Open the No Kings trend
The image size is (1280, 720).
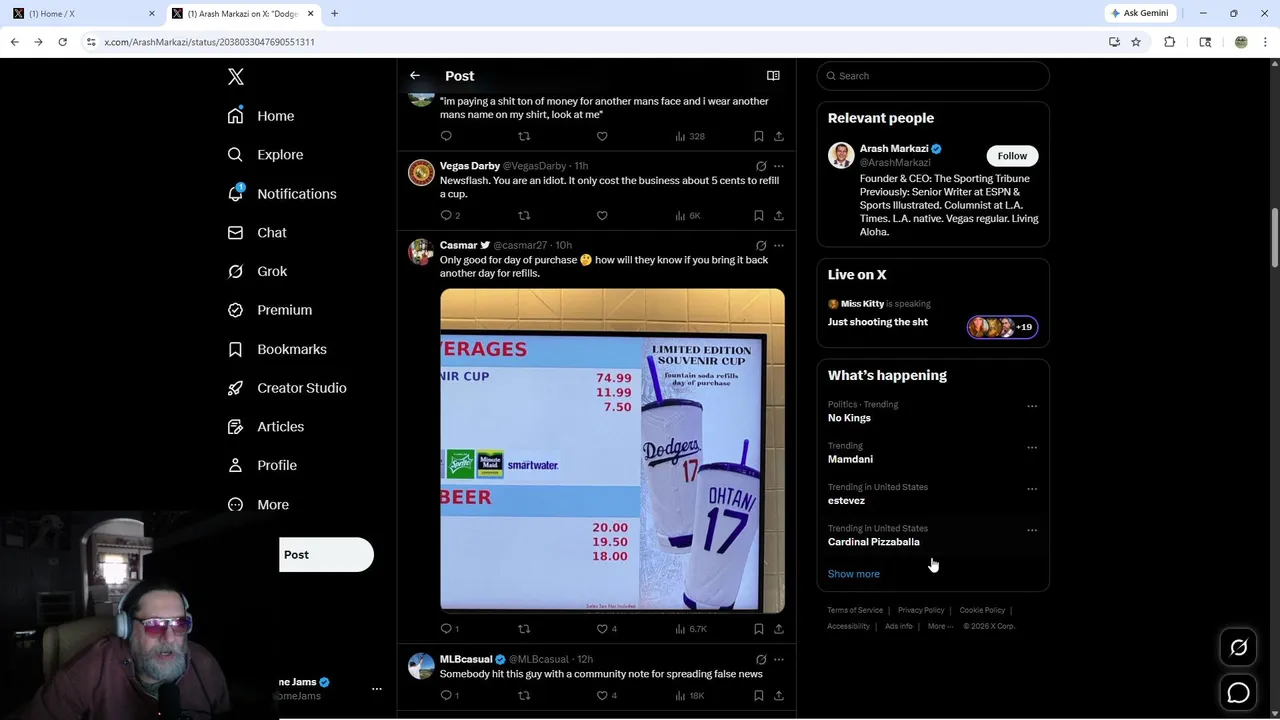tap(849, 418)
